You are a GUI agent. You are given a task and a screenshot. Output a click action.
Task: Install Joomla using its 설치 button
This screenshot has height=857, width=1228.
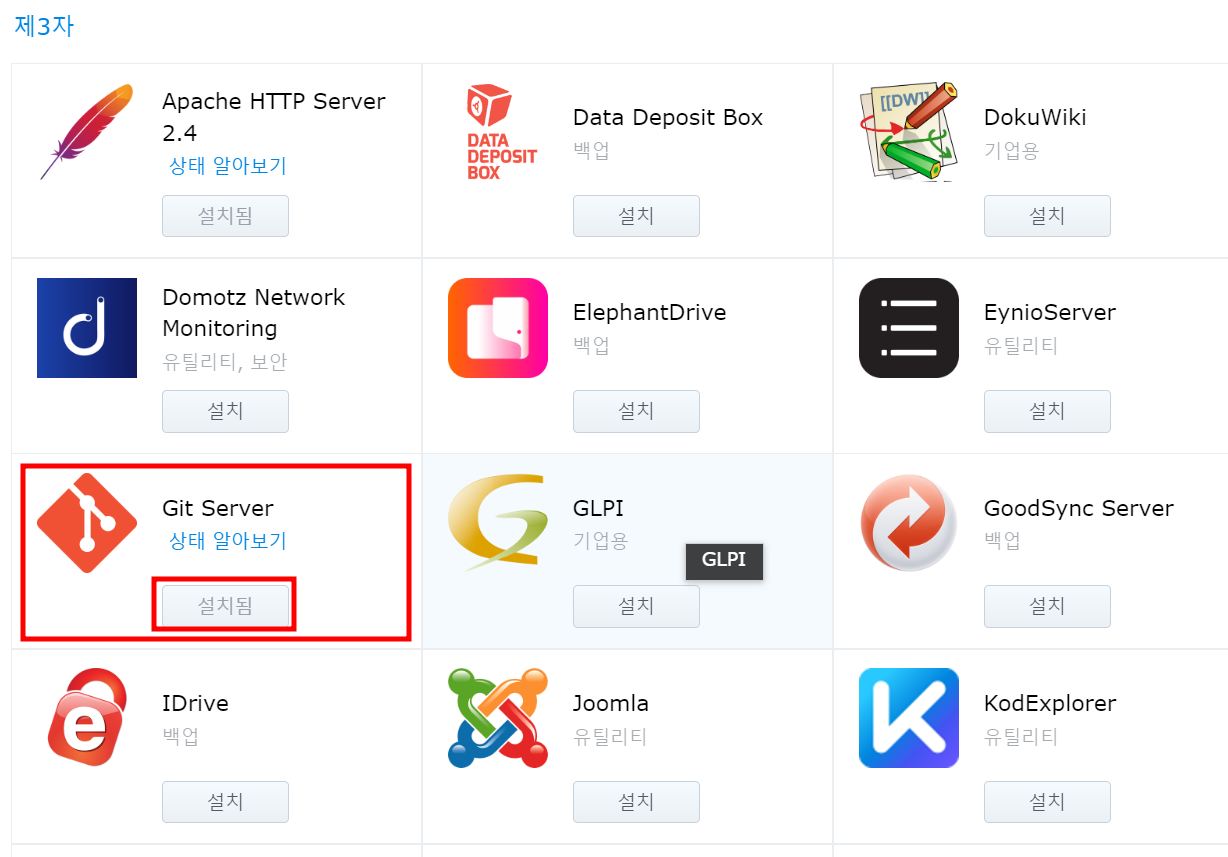[636, 802]
